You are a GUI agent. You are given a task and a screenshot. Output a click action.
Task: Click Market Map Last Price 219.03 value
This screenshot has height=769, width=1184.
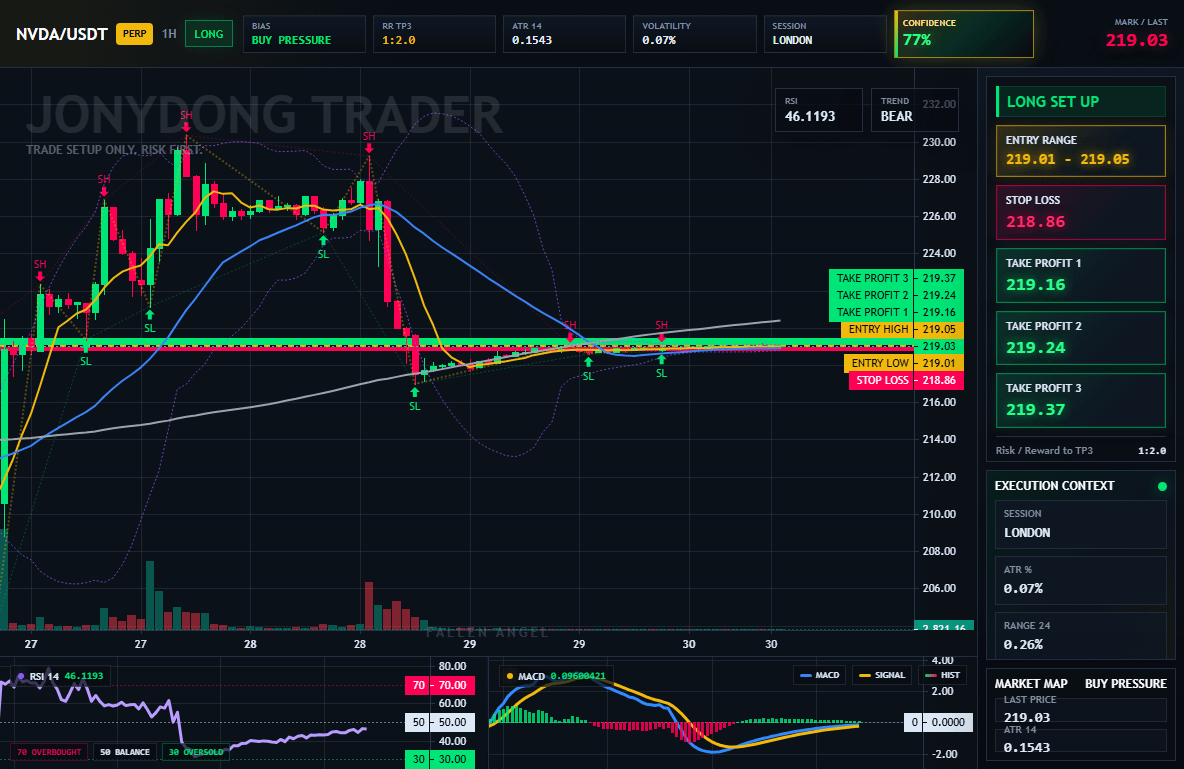tap(1026, 718)
